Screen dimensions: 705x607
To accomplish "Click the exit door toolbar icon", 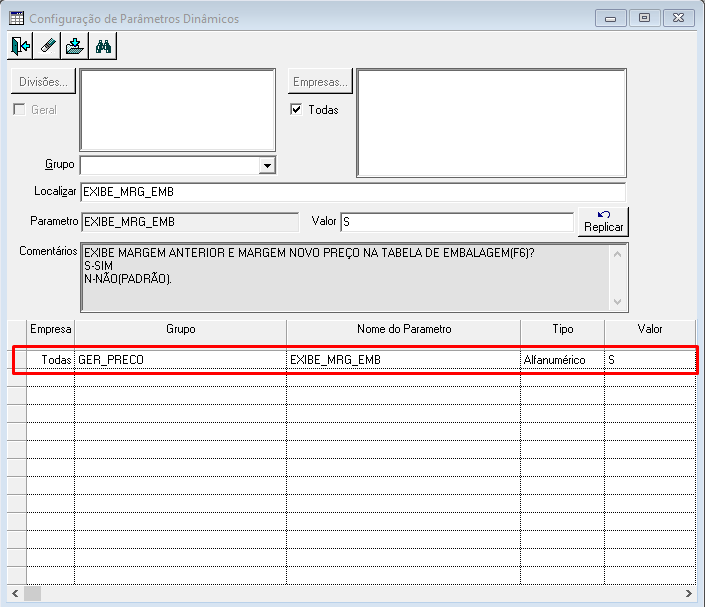I will 21,46.
